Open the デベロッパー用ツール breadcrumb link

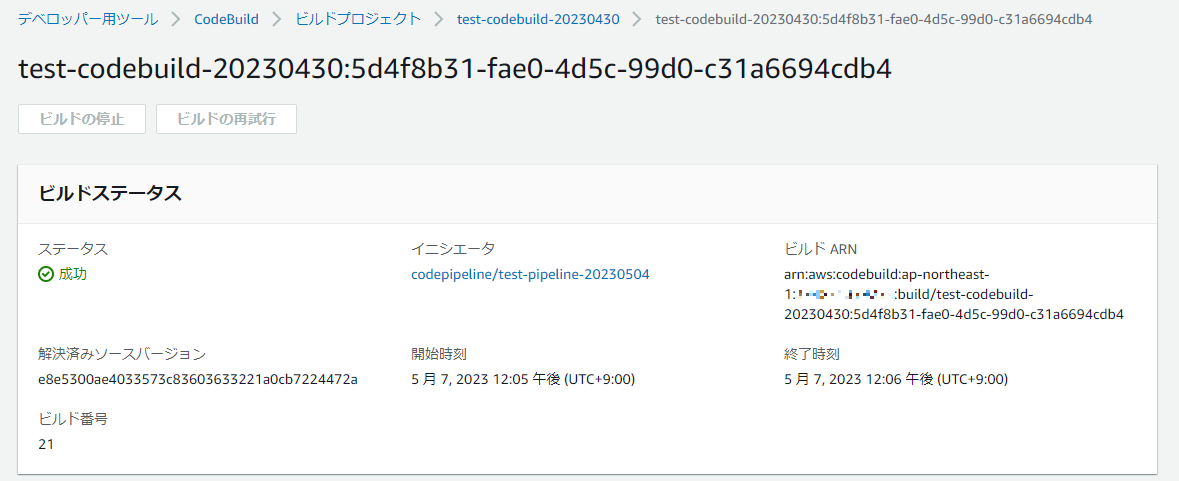(88, 20)
